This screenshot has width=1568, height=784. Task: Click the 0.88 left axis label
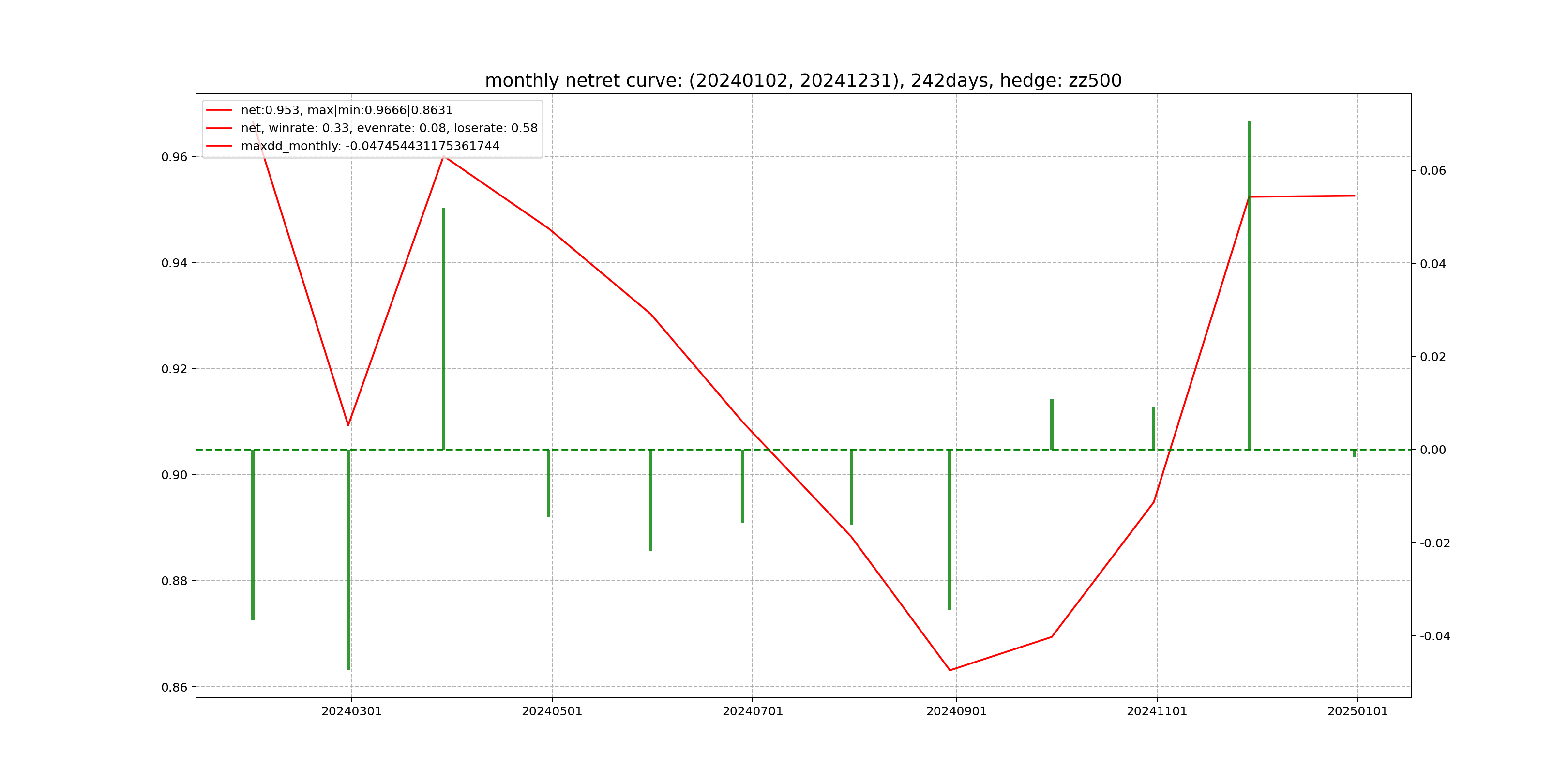coord(174,581)
